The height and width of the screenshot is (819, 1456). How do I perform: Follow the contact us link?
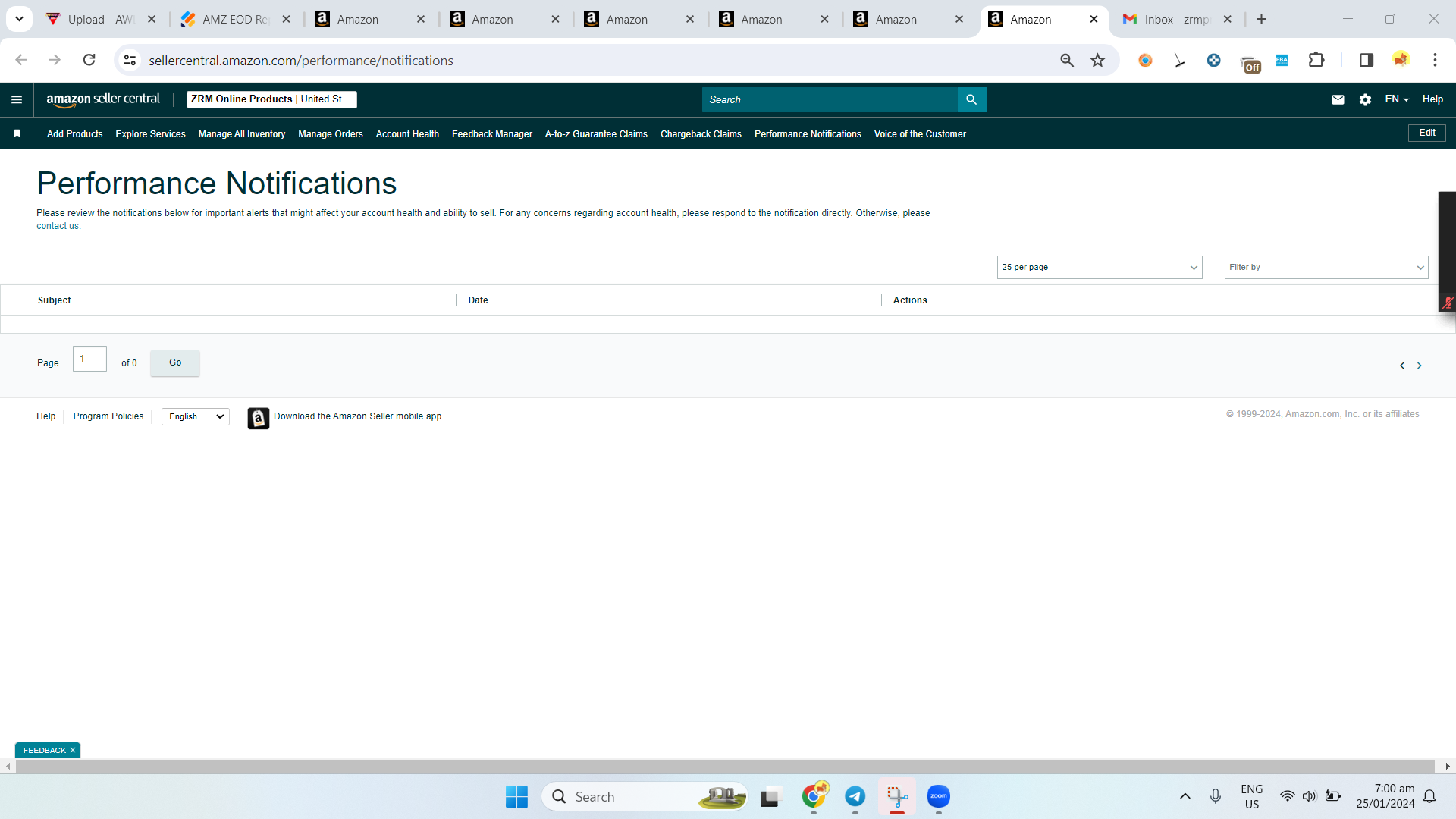point(57,226)
